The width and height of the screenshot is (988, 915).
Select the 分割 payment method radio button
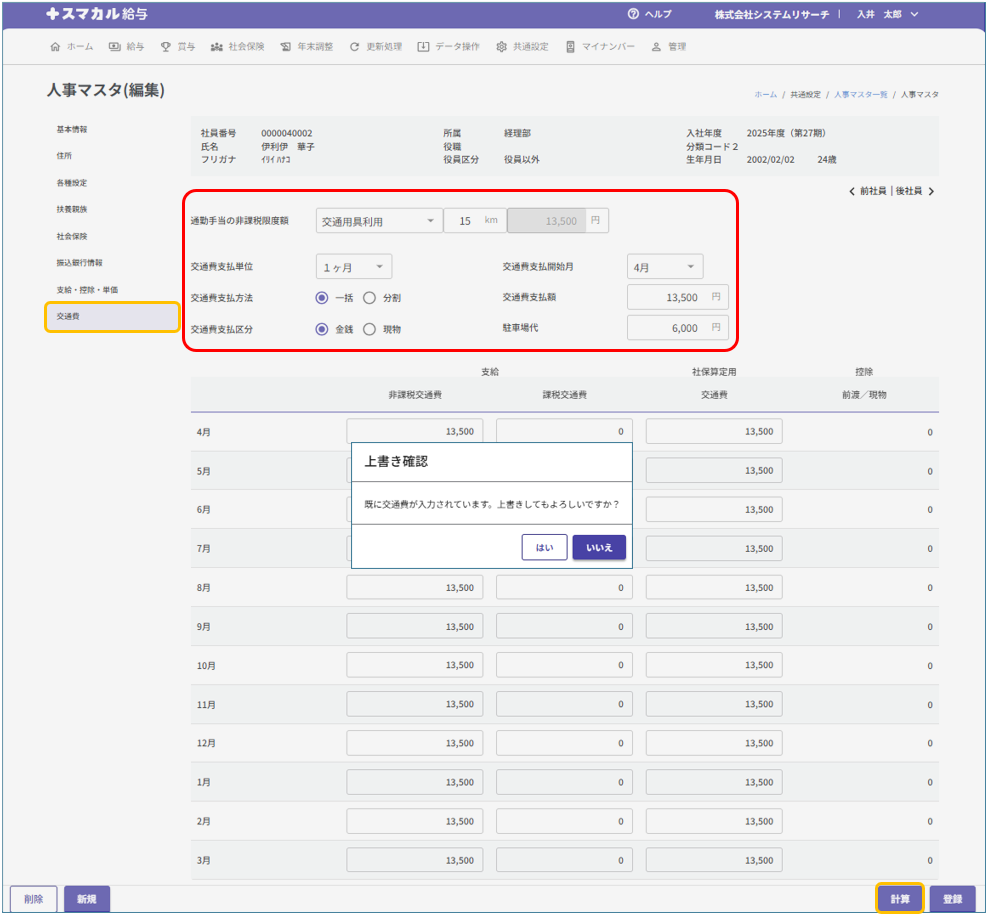coord(369,298)
